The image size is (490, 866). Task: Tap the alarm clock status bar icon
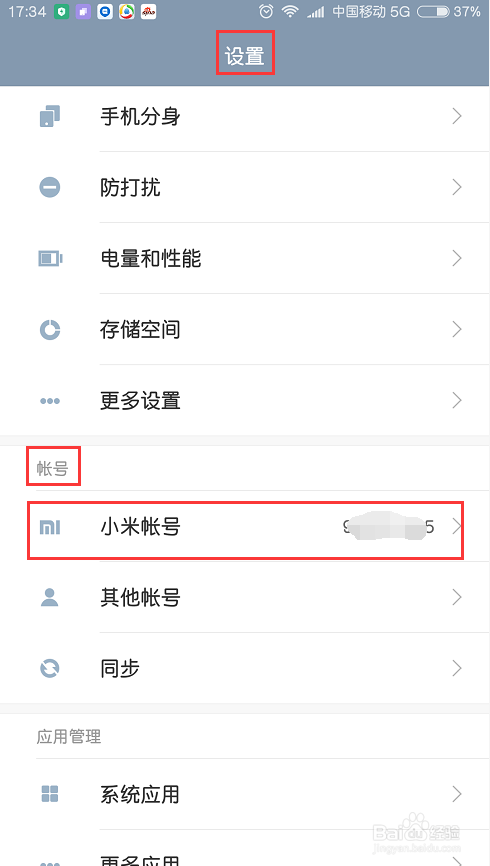coord(266,12)
